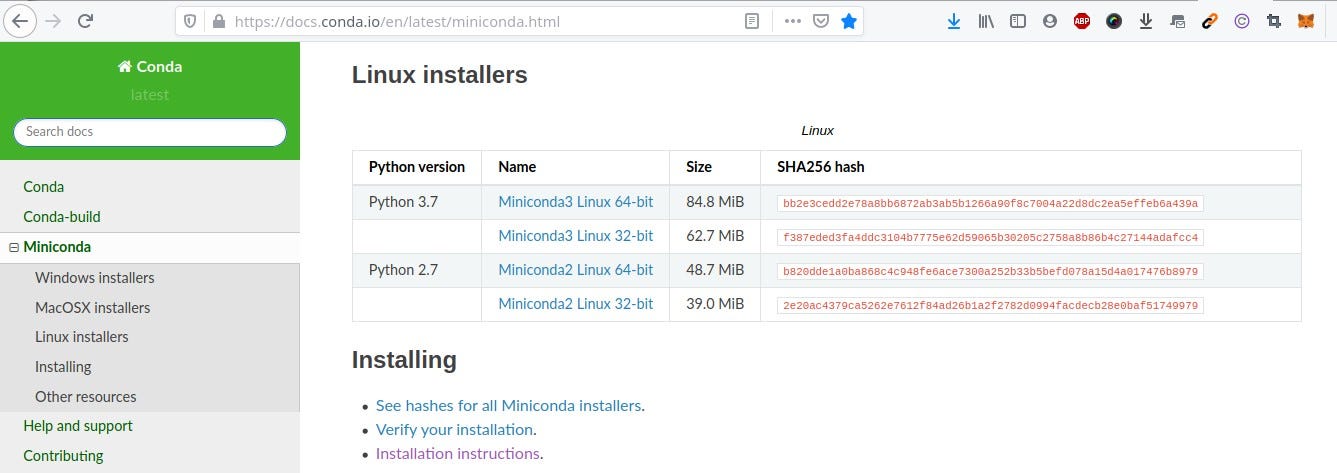Click the blue bookmark star
This screenshot has width=1337, height=473.
point(849,21)
